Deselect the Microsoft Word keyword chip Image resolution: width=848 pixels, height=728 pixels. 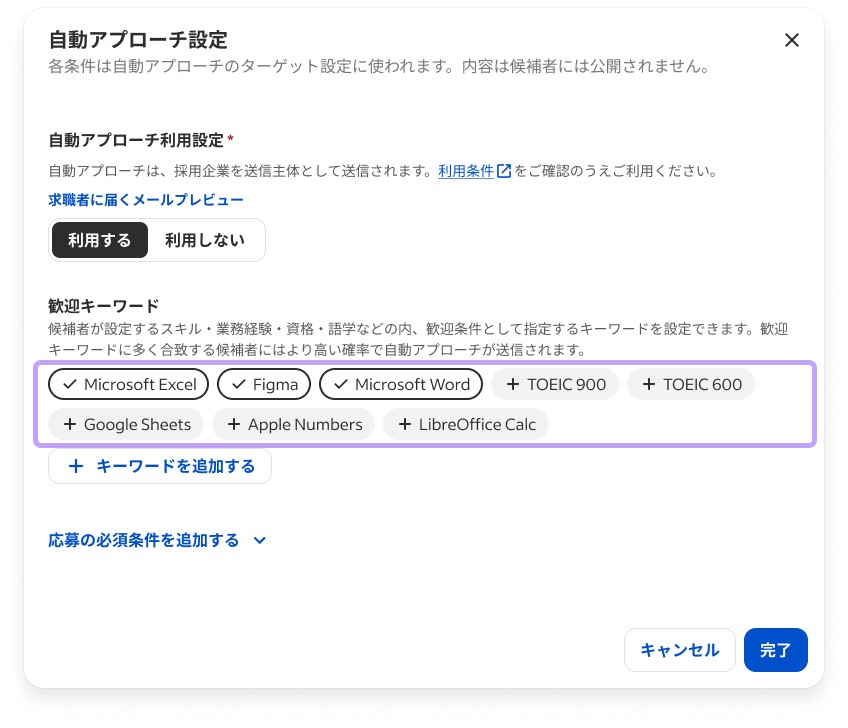tap(401, 384)
